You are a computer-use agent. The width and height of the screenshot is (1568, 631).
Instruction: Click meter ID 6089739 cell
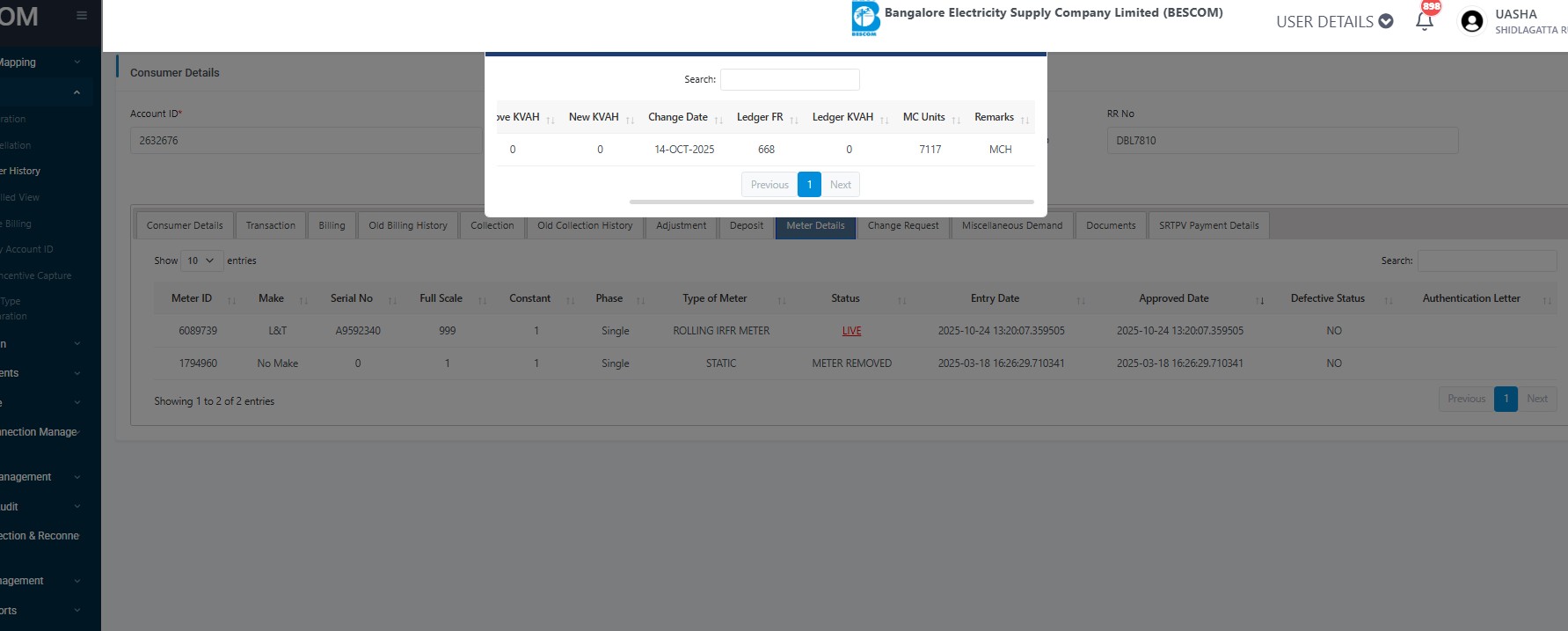(198, 331)
